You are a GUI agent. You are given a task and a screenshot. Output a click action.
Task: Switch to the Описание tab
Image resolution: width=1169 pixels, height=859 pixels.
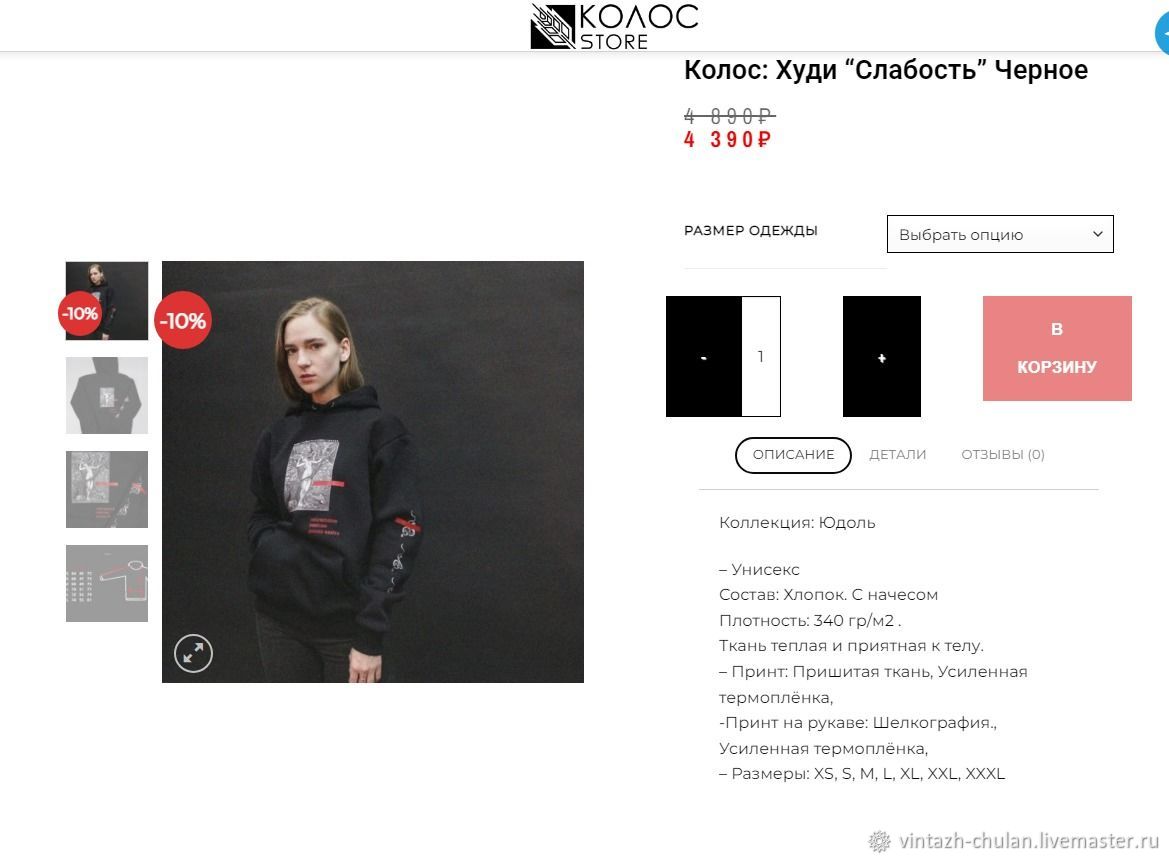(x=793, y=455)
